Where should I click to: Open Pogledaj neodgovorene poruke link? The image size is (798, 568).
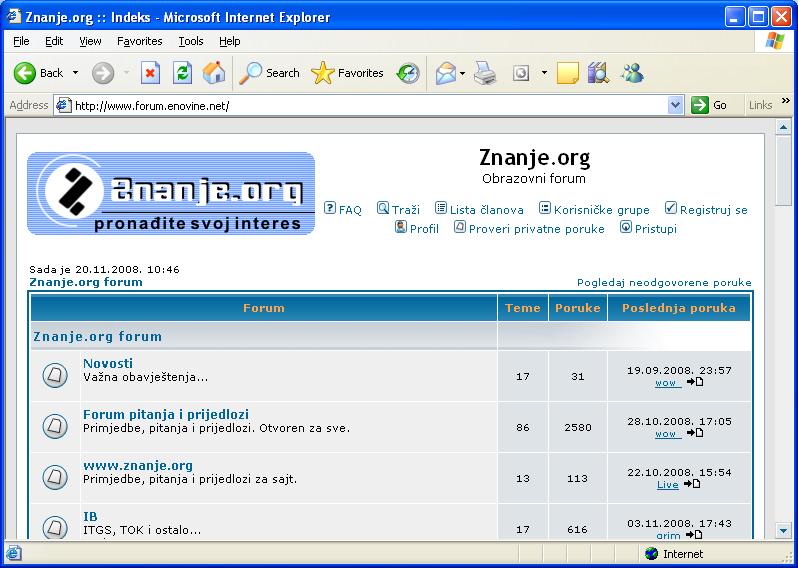pos(664,282)
